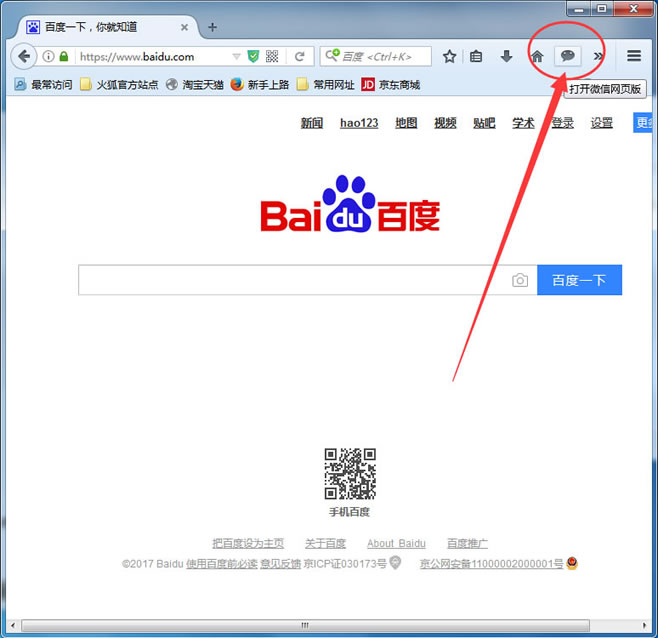Click the scroll-left arrow of horizontal scrollbar
658x638 pixels.
[x=13, y=625]
